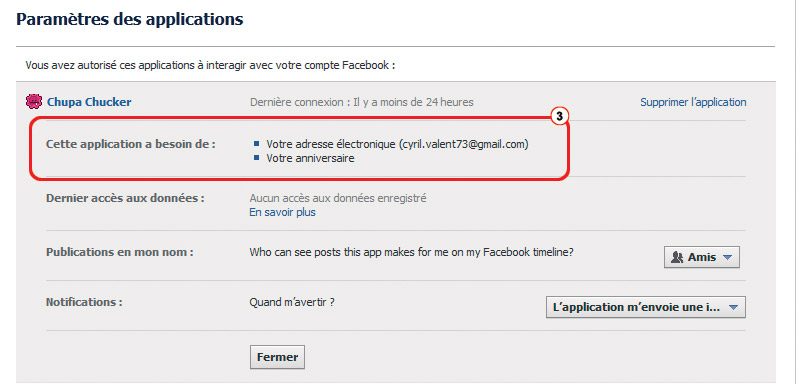The width and height of the screenshot is (809, 384).
Task: Click the Notifications label
Action: tap(84, 302)
